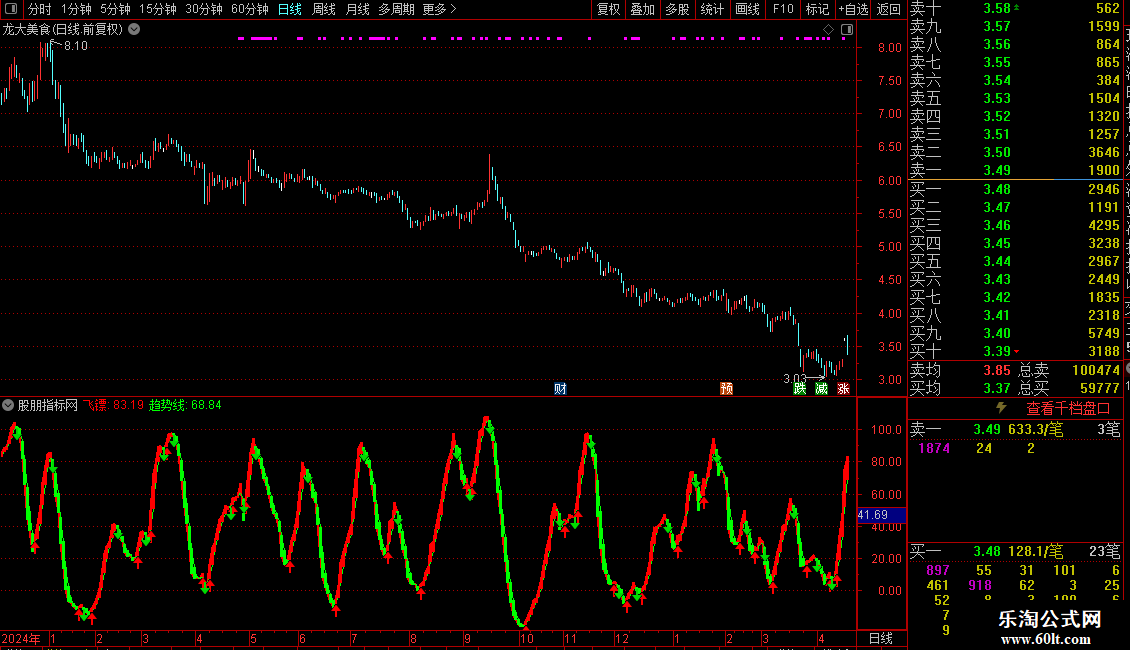
Task: Add stock via +自选 button
Action: tap(854, 9)
